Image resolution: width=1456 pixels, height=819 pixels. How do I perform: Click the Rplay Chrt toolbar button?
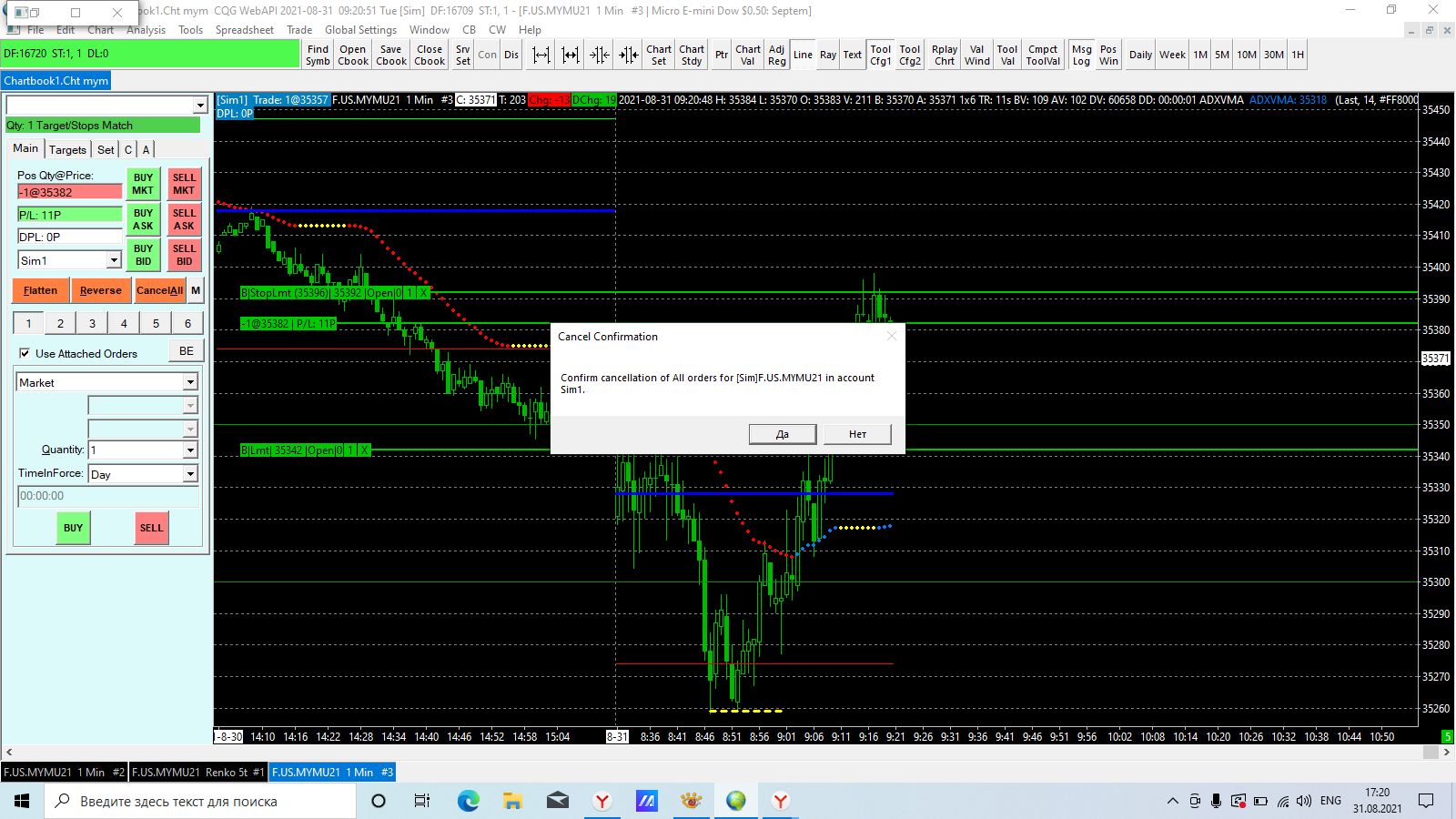(x=945, y=55)
